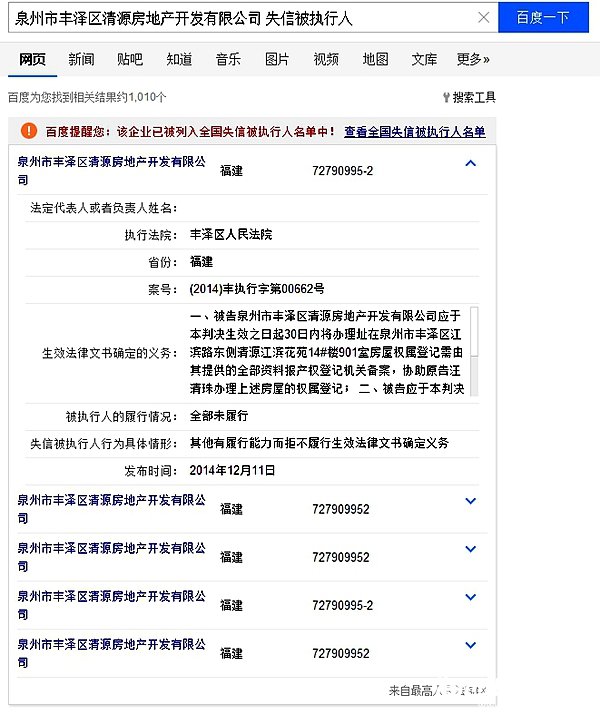The image size is (600, 714).
Task: Switch to the 新闻 tab
Action: tap(82, 59)
